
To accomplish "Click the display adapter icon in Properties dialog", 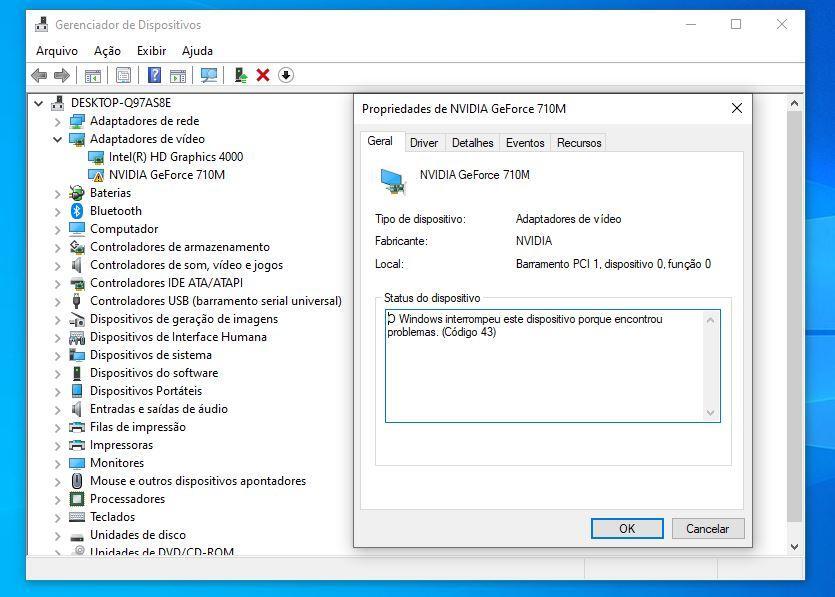I will (393, 182).
